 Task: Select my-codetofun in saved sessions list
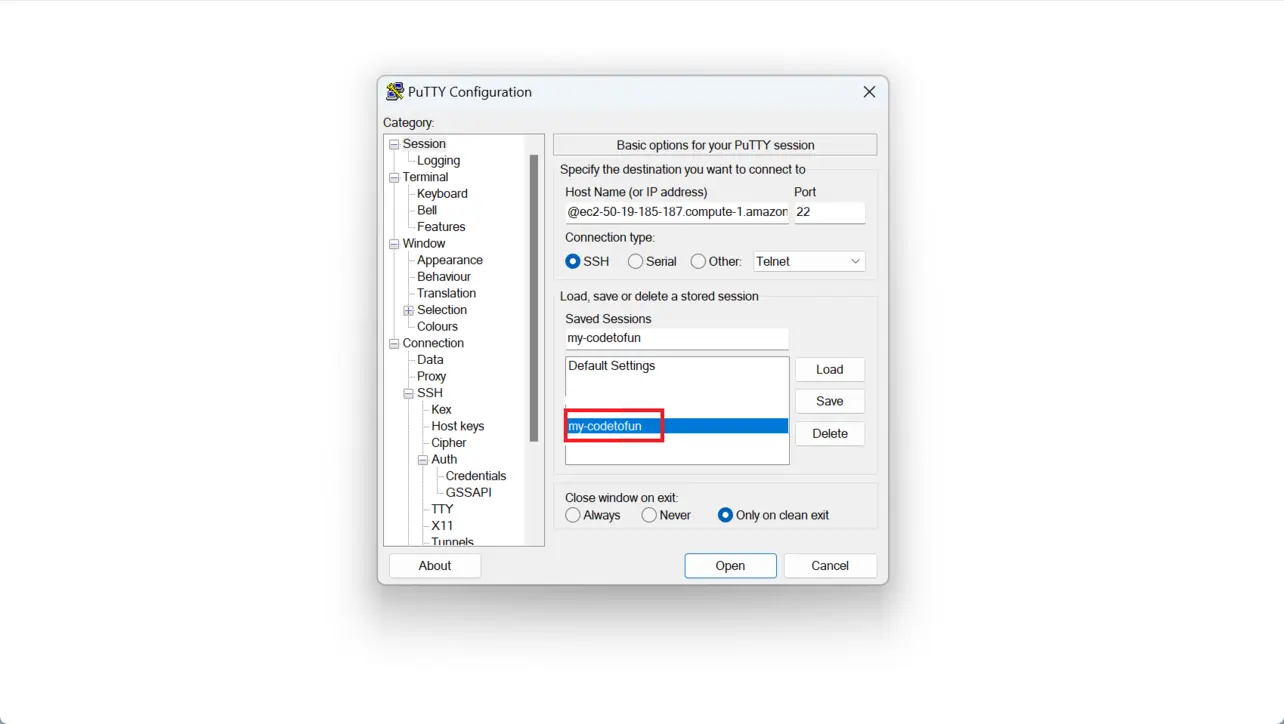(x=677, y=426)
